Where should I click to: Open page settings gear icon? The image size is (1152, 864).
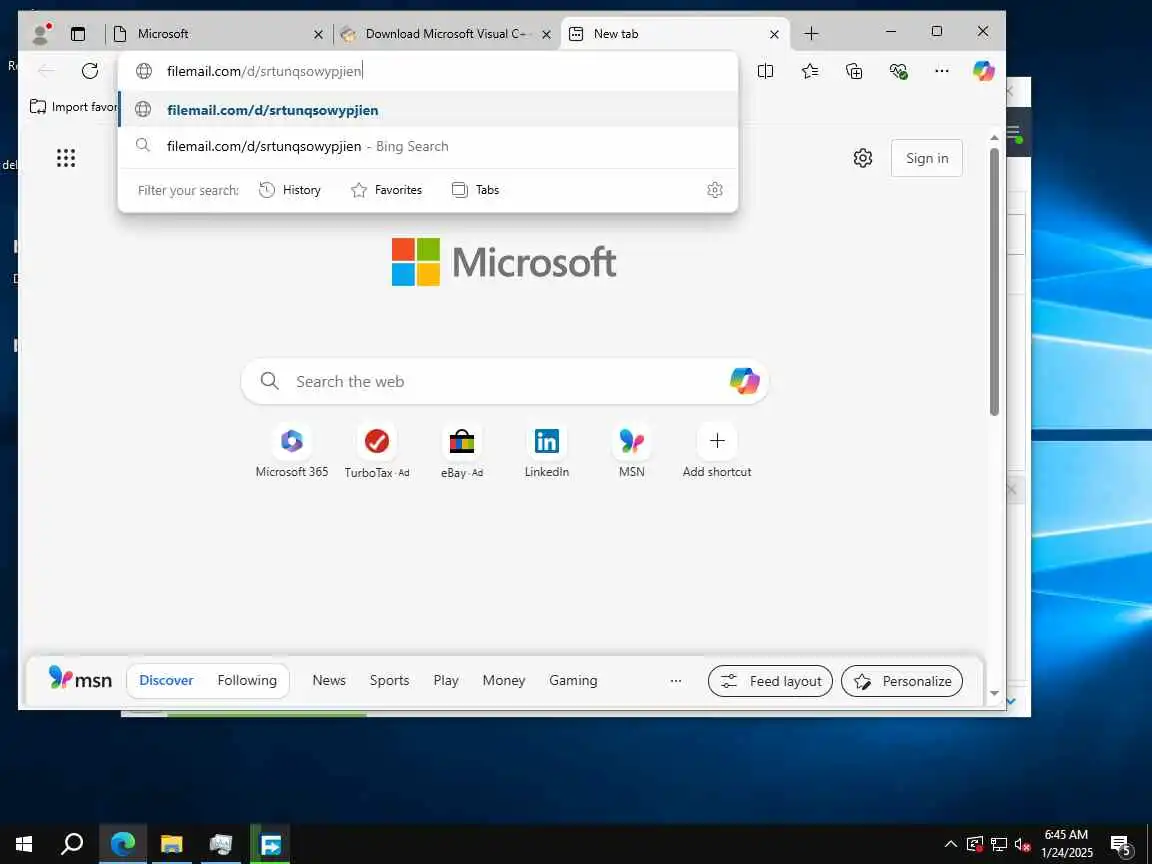tap(863, 158)
